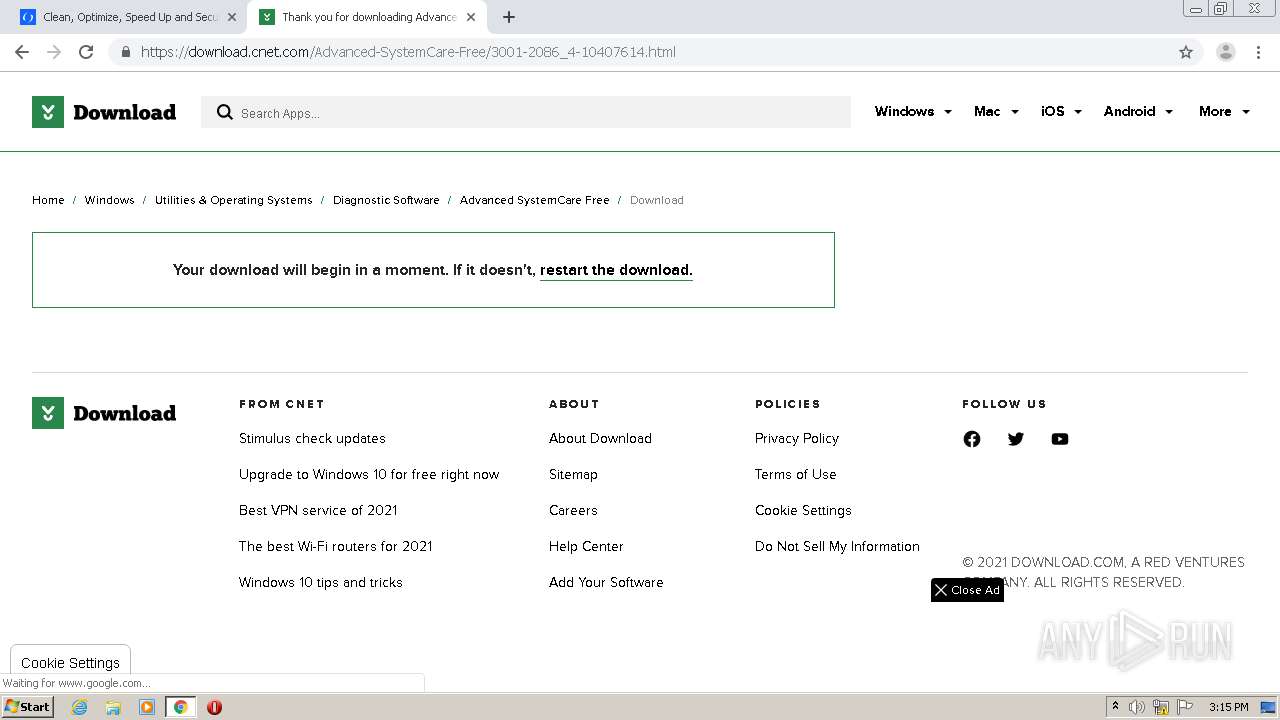Click the search magnifier icon
This screenshot has width=1280, height=720.
pos(225,112)
